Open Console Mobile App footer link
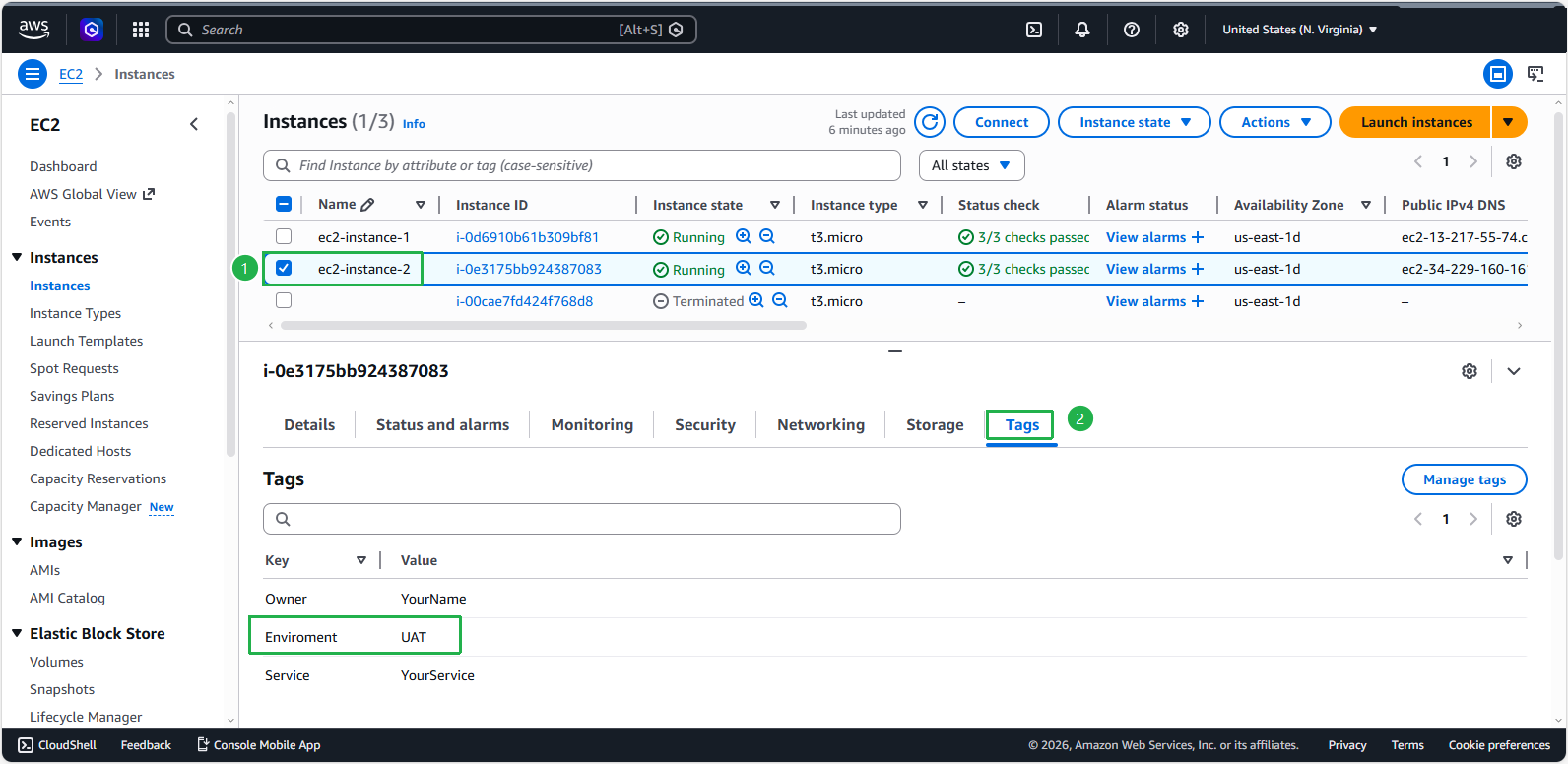1568x764 pixels. (259, 745)
